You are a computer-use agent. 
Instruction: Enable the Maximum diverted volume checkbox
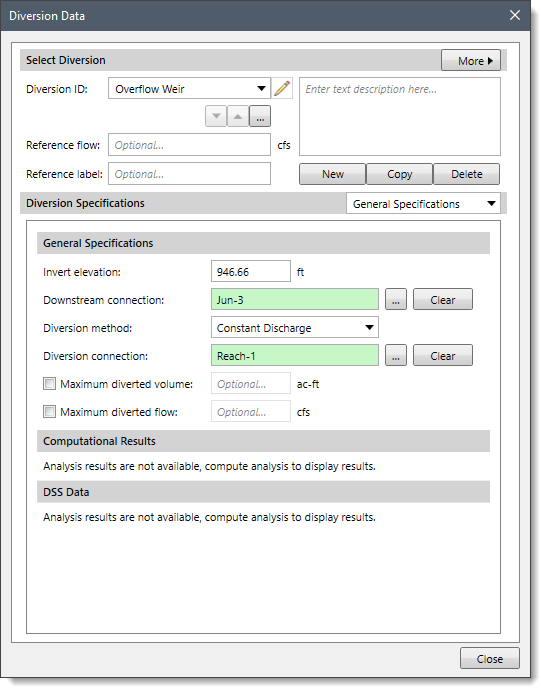[x=50, y=384]
